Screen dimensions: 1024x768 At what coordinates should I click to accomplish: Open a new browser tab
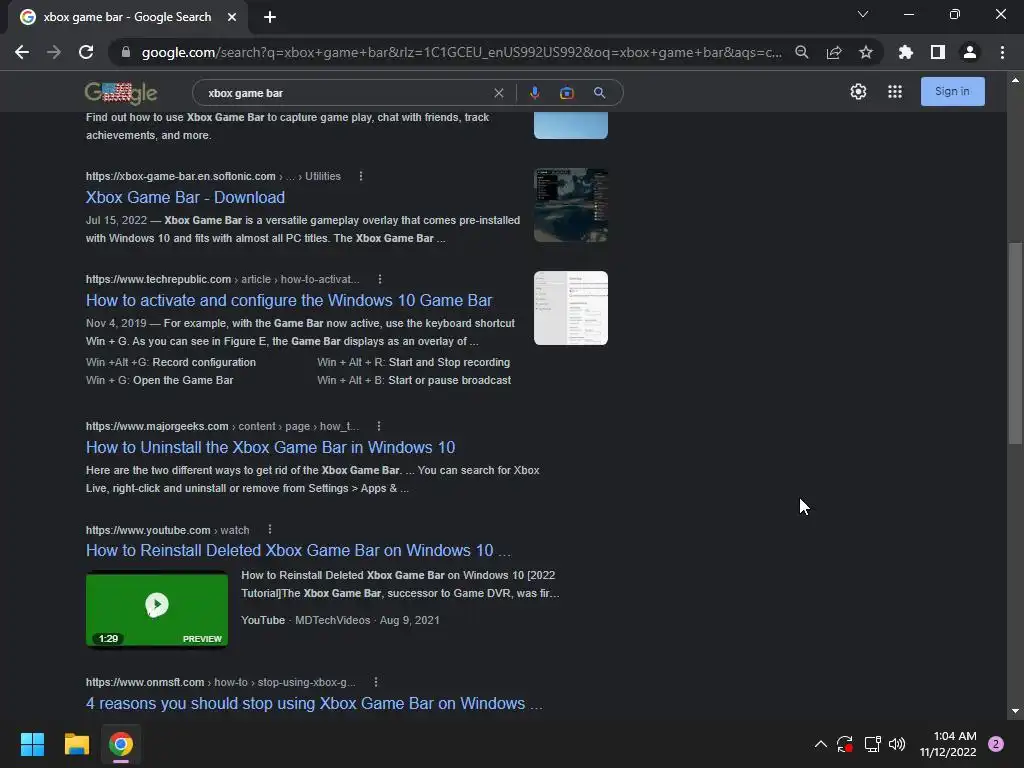pos(270,17)
